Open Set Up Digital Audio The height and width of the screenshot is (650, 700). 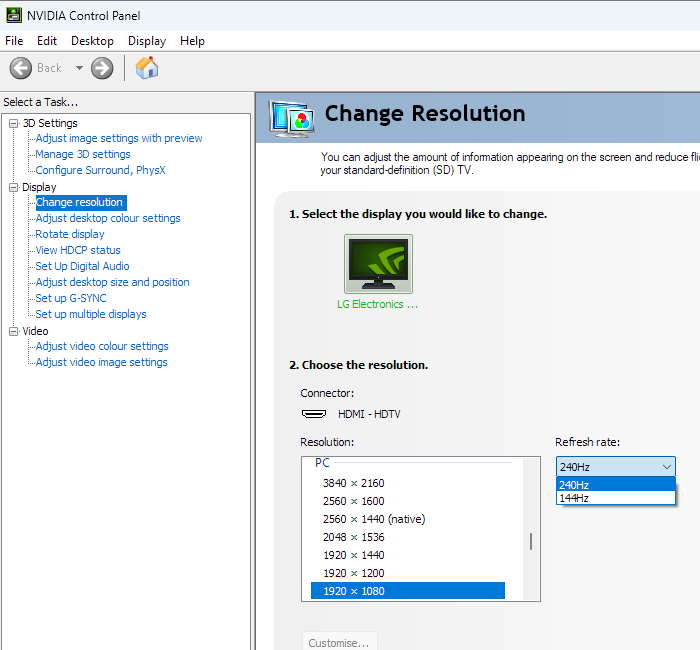[83, 266]
